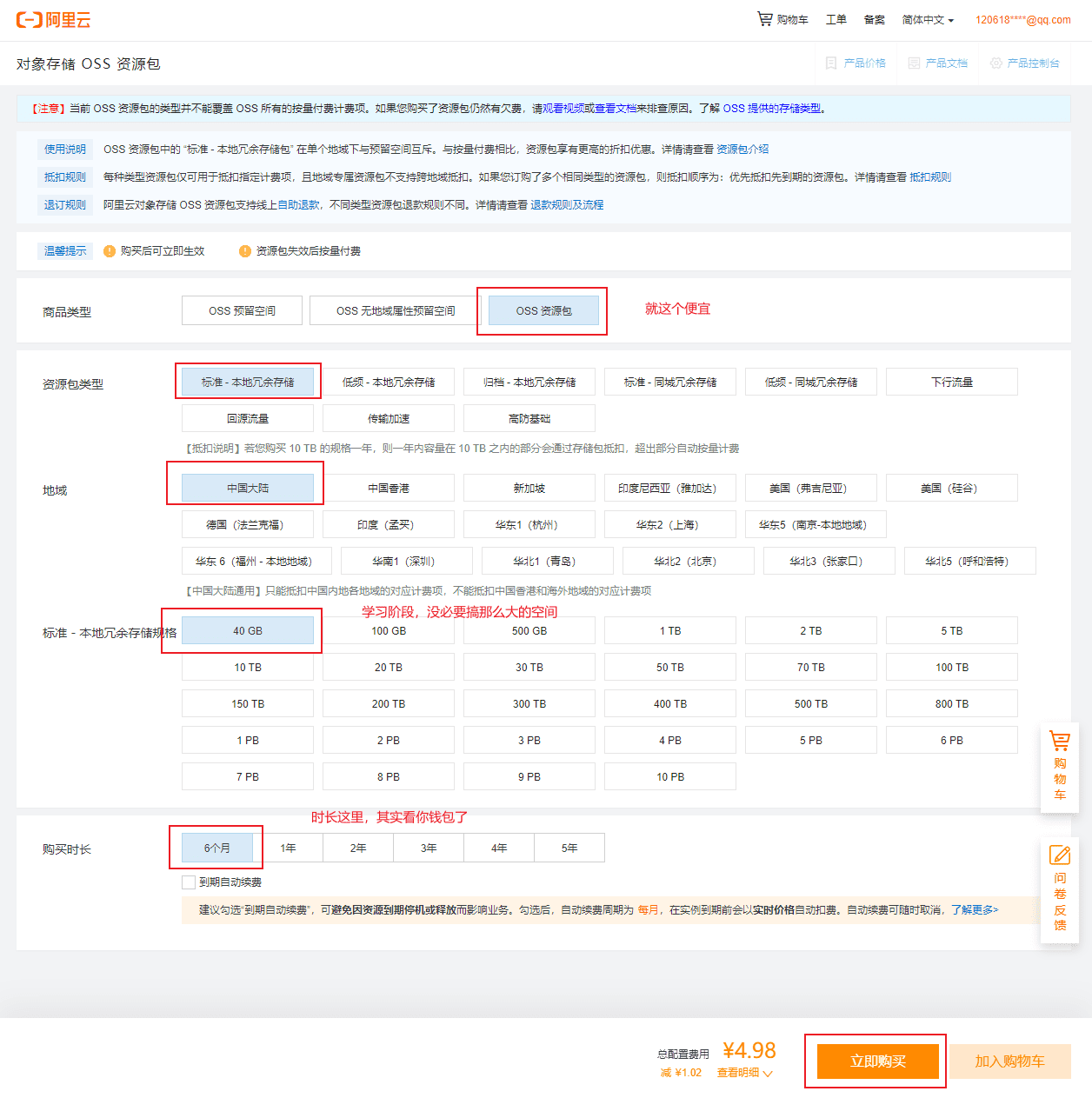1092x1098 pixels.
Task: Open the 简体中文 language dropdown
Action: click(x=928, y=20)
